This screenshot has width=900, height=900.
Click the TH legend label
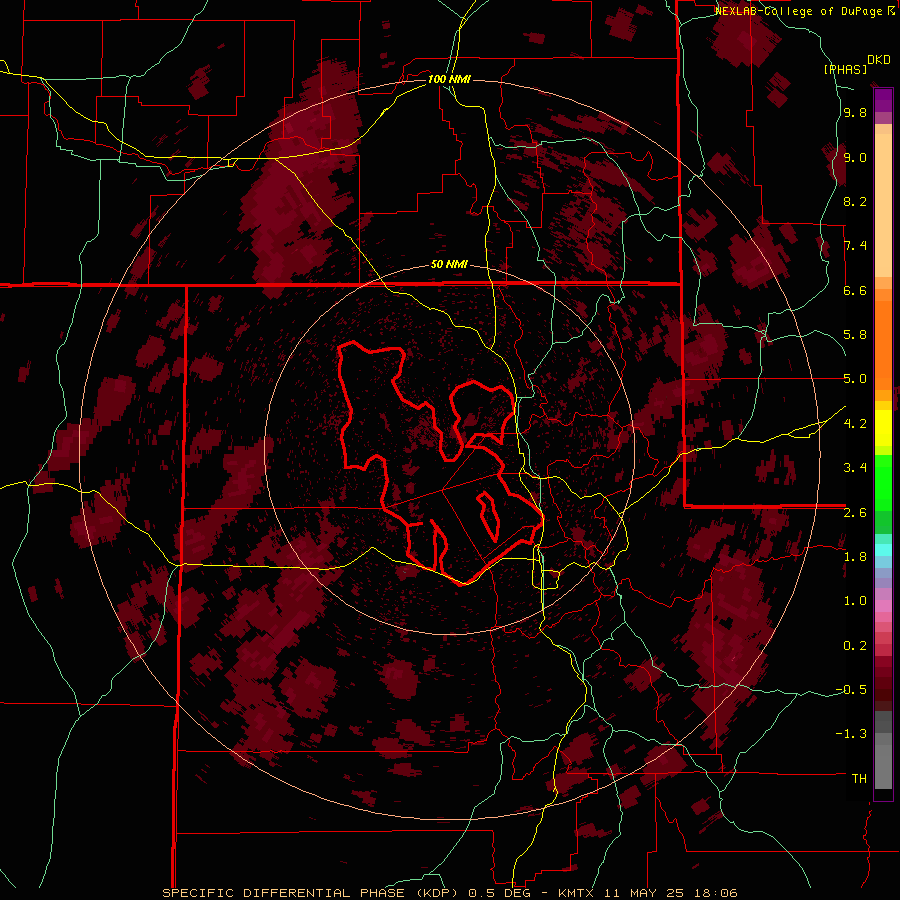tap(859, 779)
